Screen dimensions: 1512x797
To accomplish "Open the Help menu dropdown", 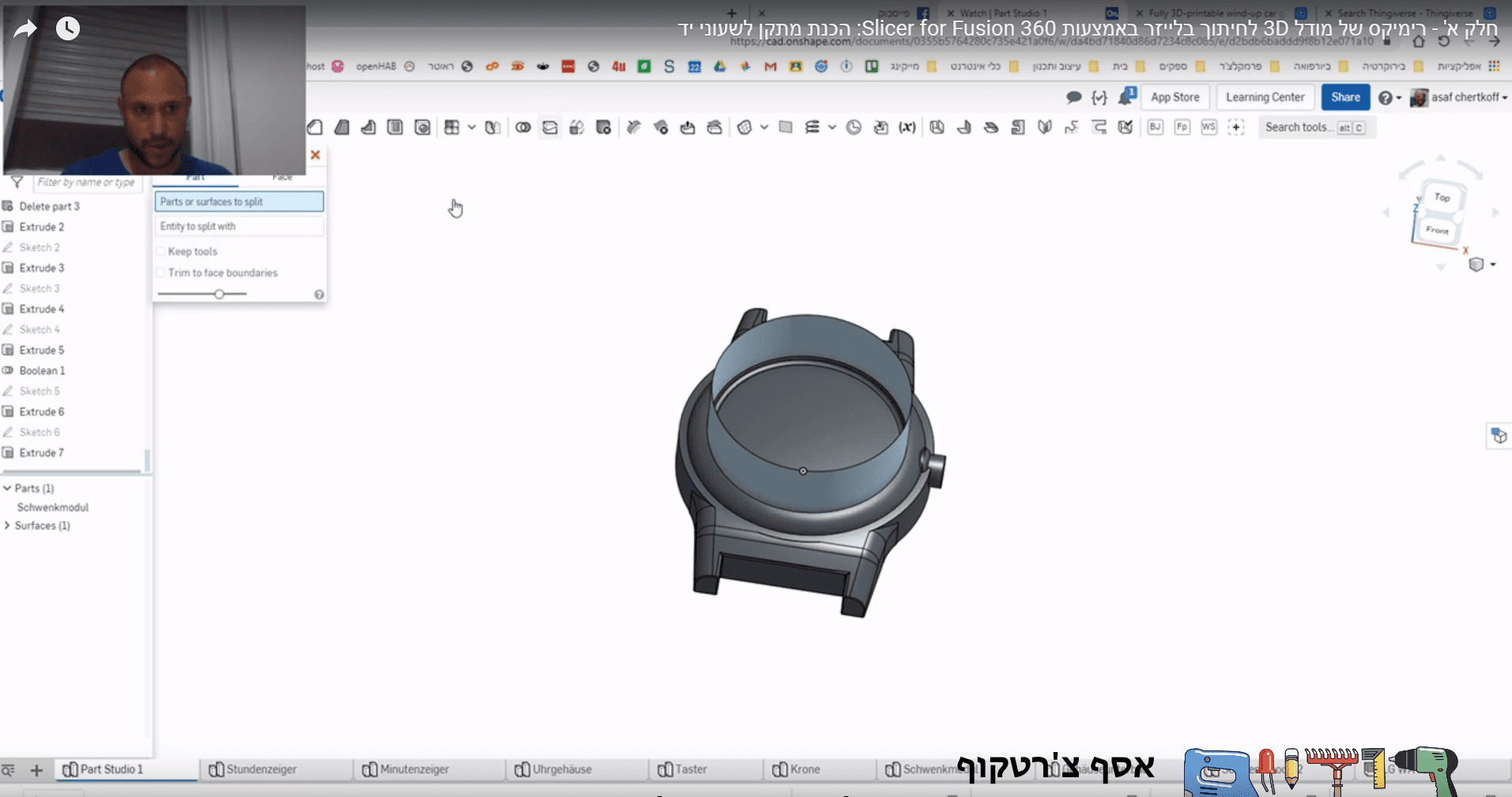I will [1389, 98].
